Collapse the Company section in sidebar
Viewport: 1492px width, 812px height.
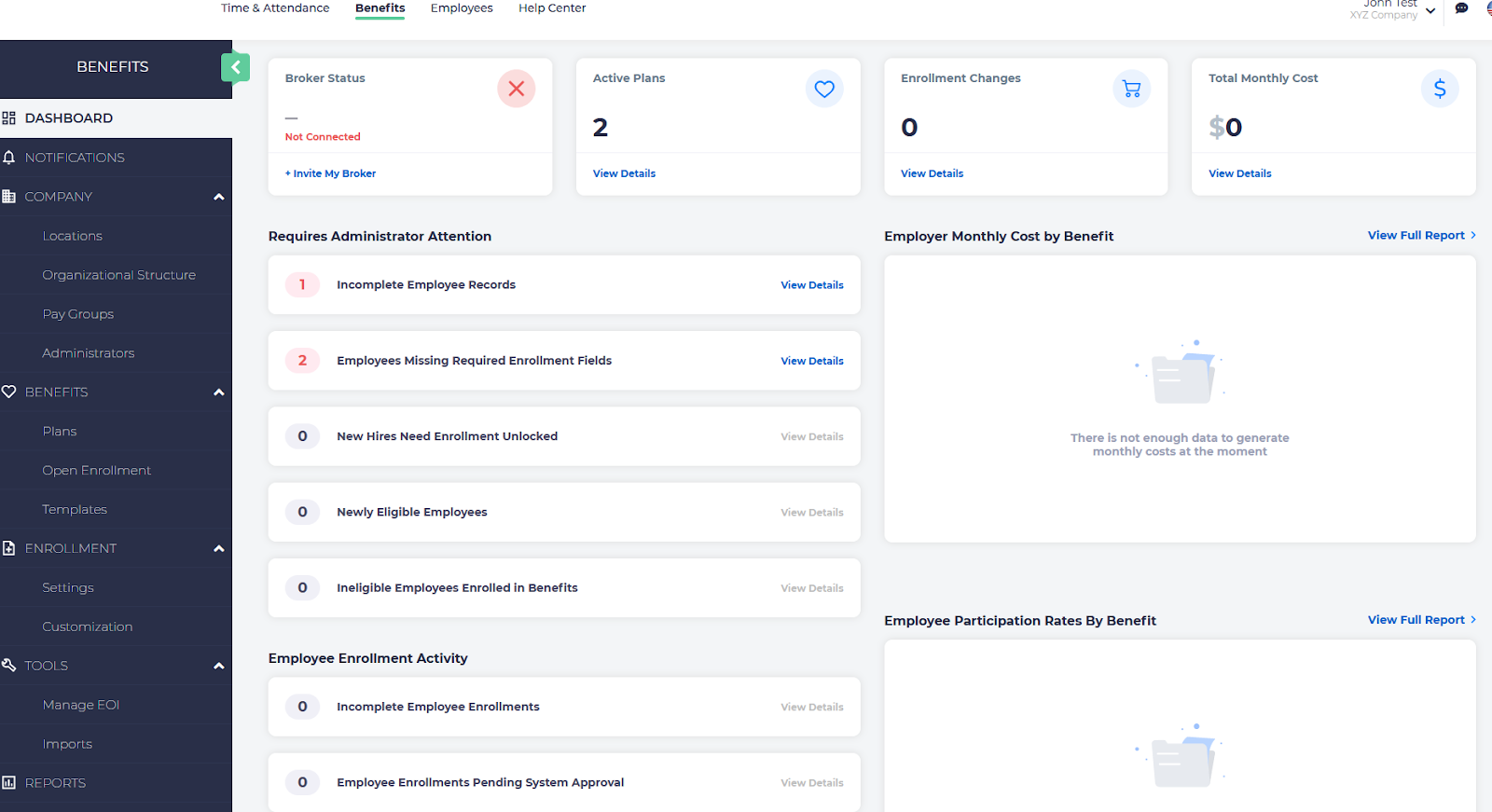click(x=219, y=197)
